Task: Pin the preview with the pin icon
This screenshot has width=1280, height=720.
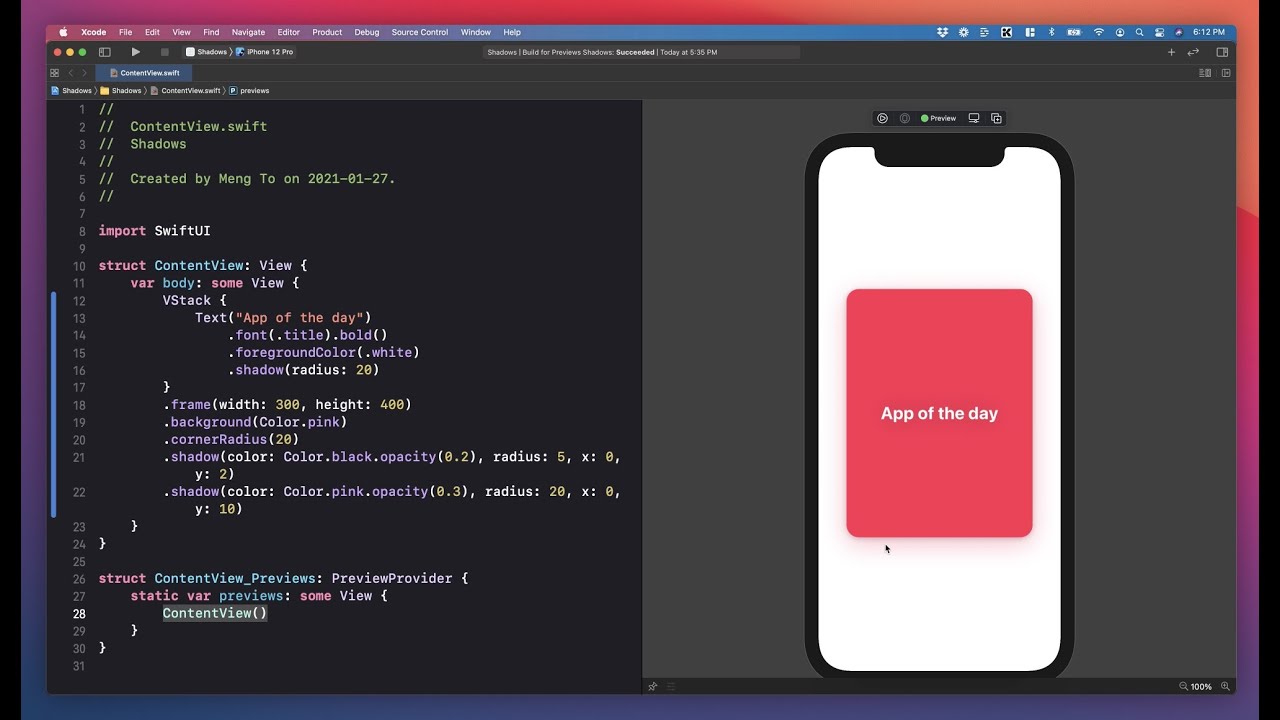Action: point(653,687)
